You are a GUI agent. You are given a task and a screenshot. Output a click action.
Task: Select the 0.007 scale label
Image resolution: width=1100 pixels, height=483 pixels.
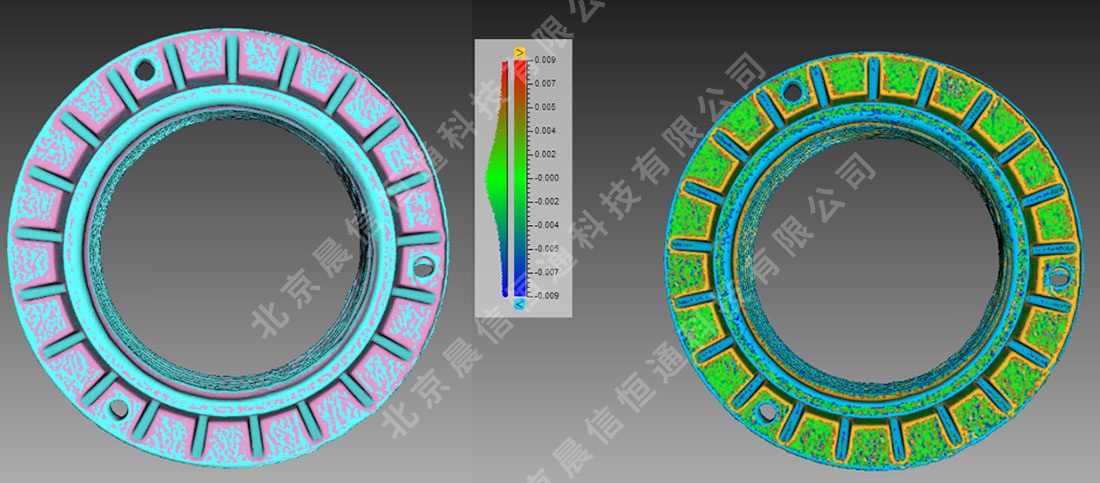[x=545, y=84]
